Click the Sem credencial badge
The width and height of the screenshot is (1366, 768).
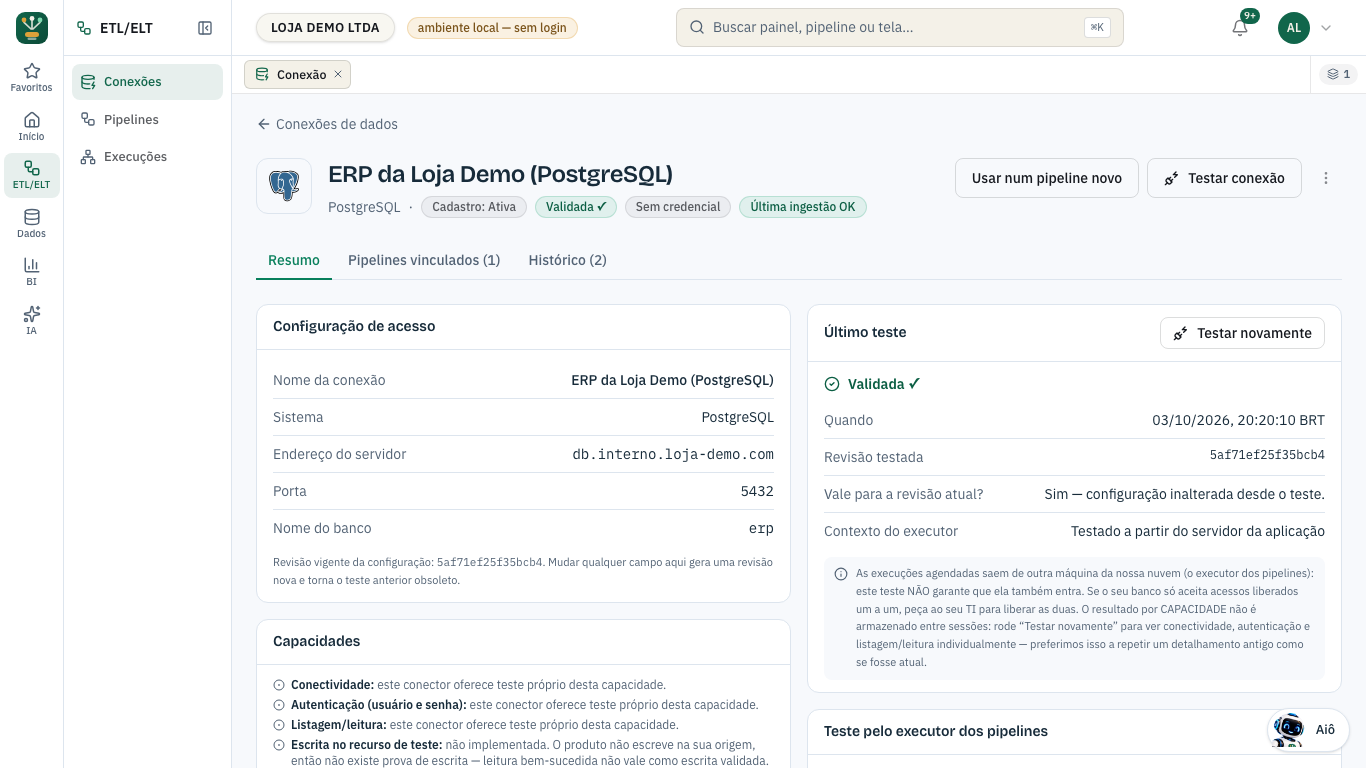[678, 207]
